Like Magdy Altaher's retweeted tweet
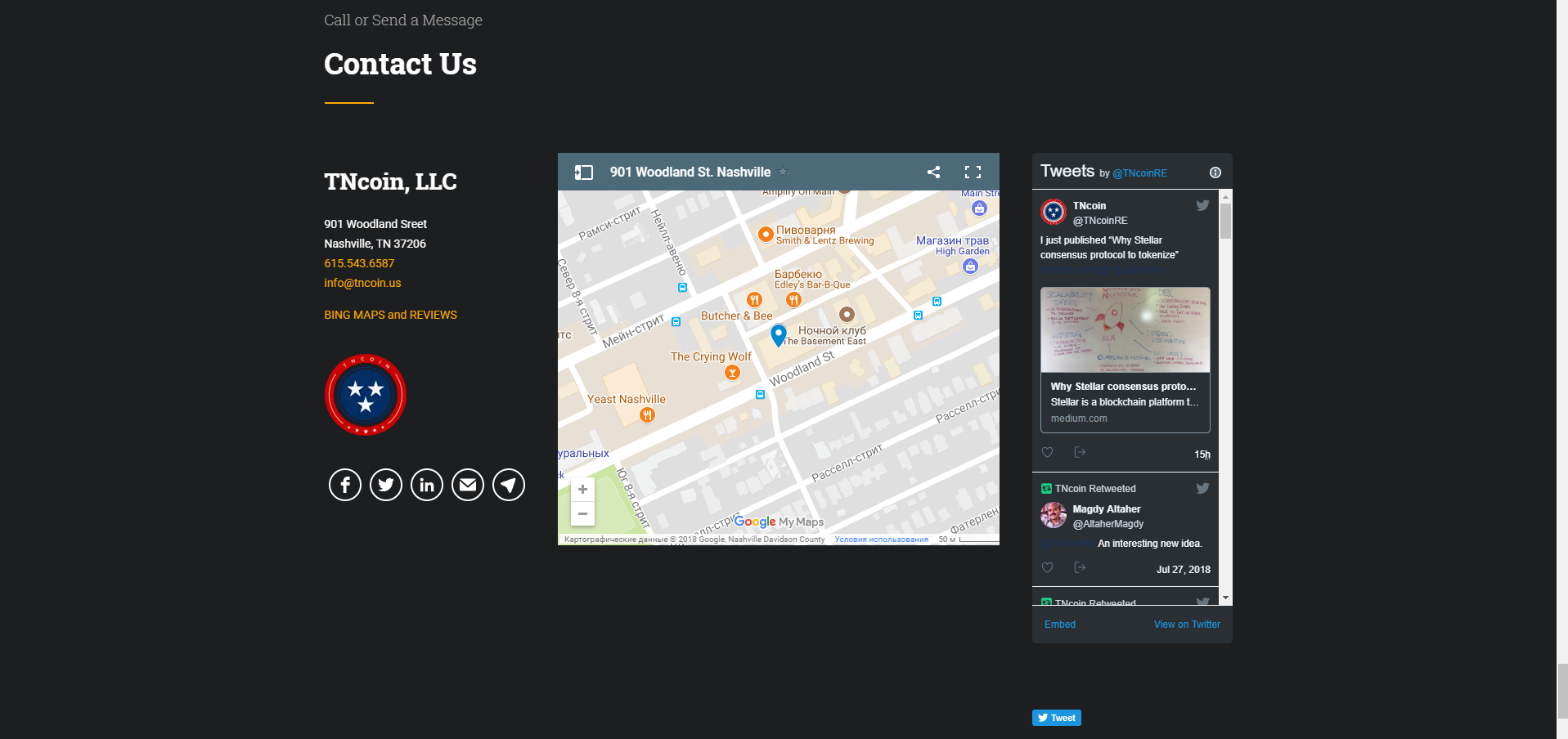 pyautogui.click(x=1047, y=567)
